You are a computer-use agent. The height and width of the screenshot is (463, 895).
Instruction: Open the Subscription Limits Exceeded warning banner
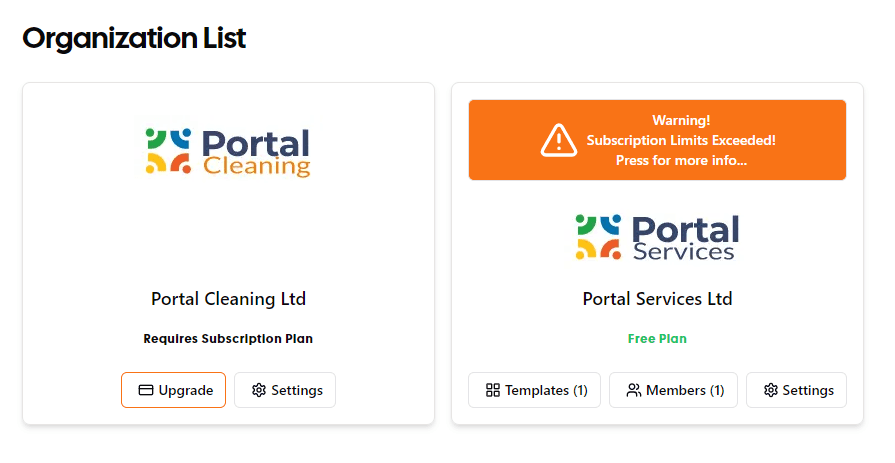coord(657,140)
